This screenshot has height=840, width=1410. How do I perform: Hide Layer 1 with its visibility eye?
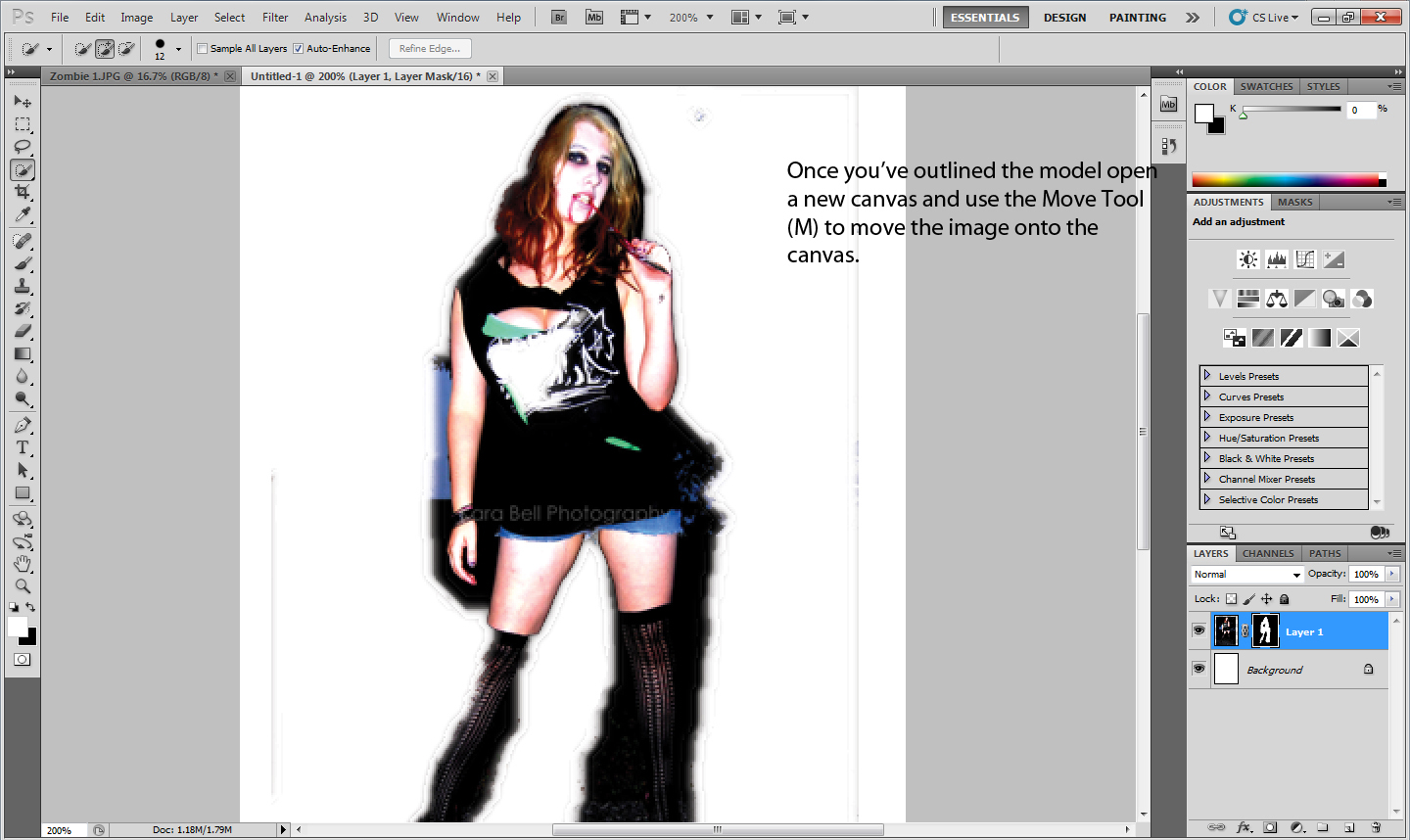coord(1198,630)
